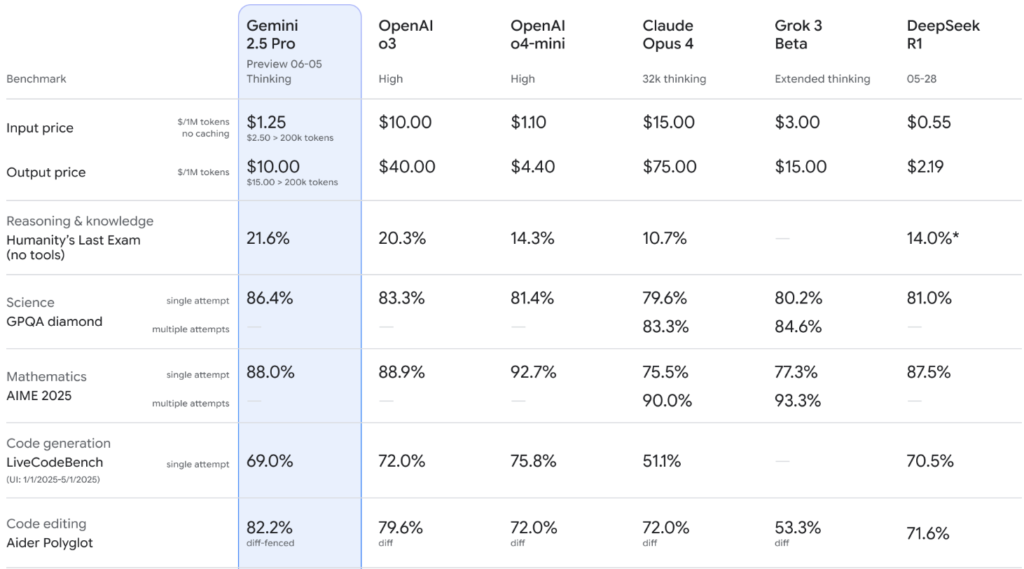Select the Claude Opus 4 column header
This screenshot has height=569, width=1024.
pyautogui.click(x=668, y=35)
